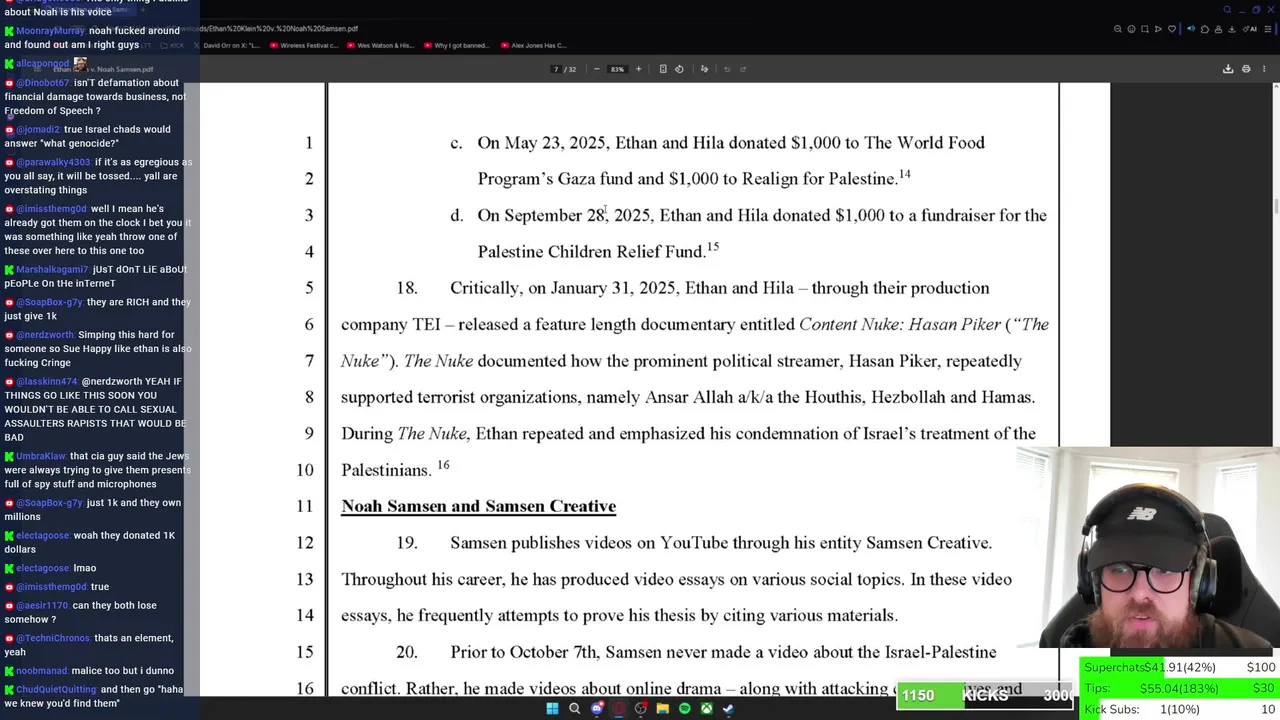Open the 'Alex Jones Has C...' bookmark
The width and height of the screenshot is (1280, 720).
[535, 45]
